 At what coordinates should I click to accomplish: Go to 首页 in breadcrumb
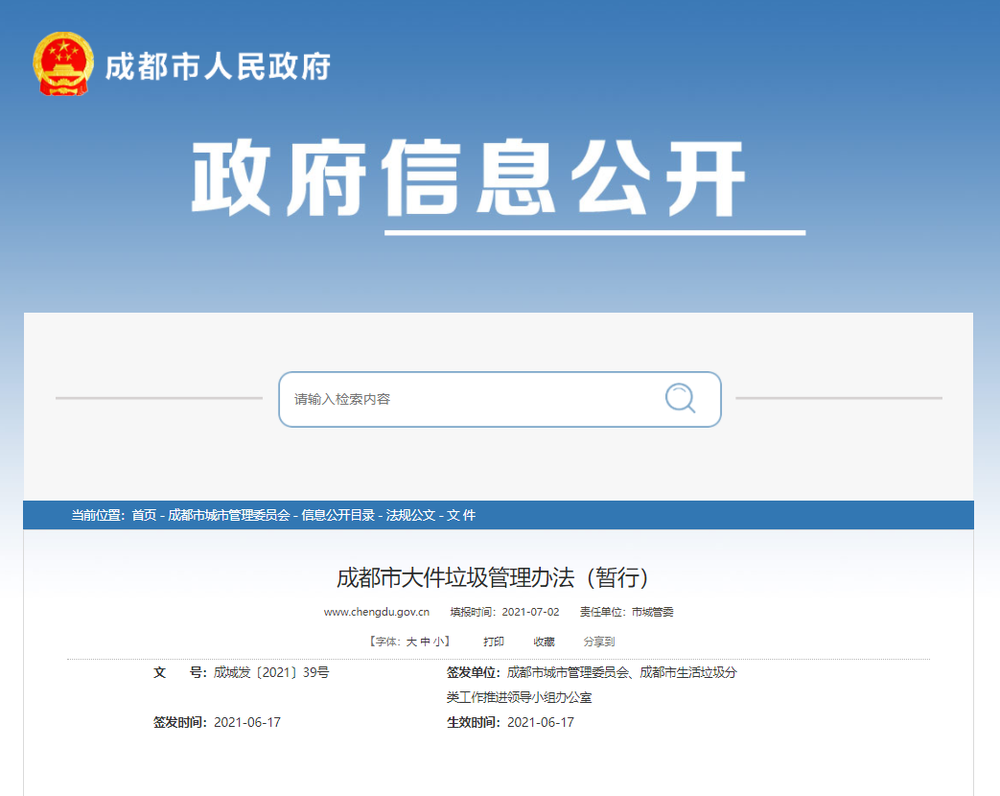click(x=144, y=515)
